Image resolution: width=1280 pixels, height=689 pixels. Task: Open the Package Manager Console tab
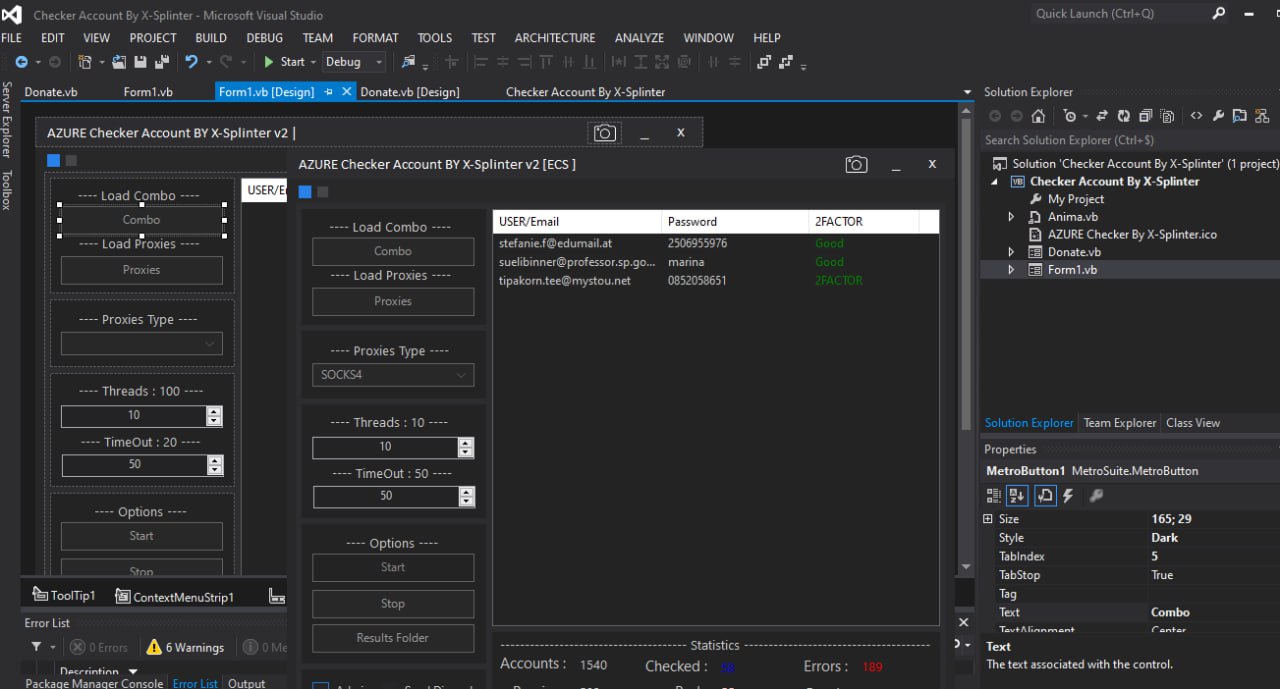coord(94,683)
